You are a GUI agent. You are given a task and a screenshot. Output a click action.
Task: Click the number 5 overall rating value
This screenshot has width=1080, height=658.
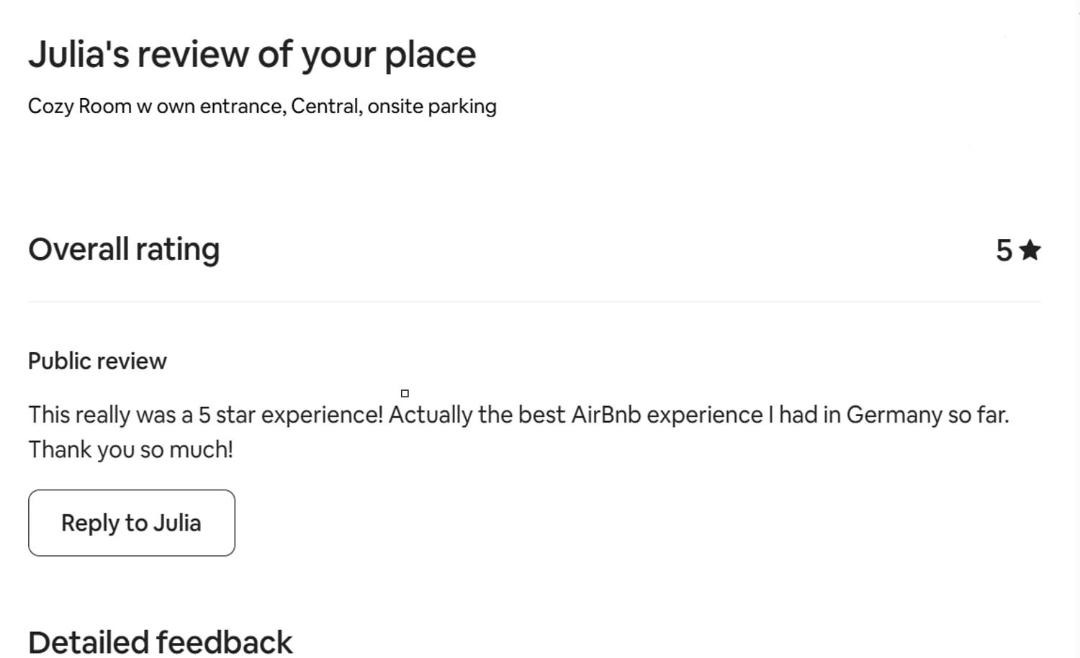pos(1004,250)
